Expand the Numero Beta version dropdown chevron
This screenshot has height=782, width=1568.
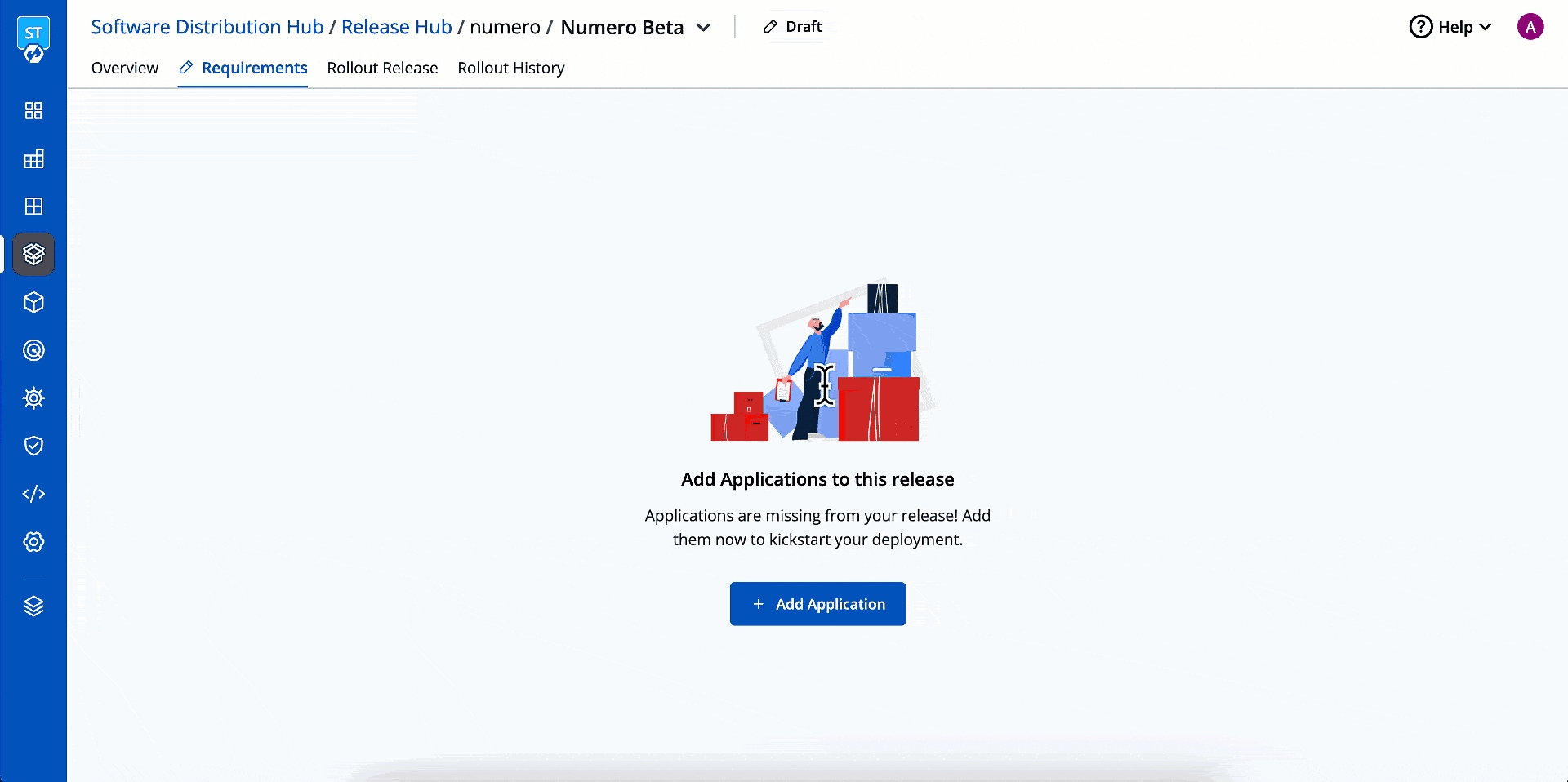pos(703,28)
